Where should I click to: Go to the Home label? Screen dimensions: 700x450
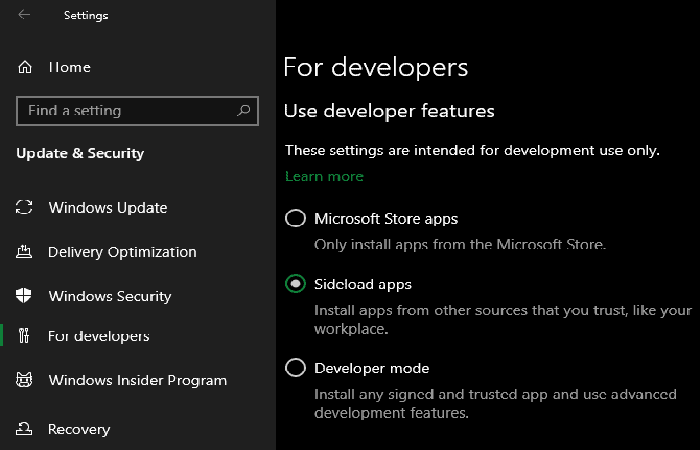(x=70, y=67)
